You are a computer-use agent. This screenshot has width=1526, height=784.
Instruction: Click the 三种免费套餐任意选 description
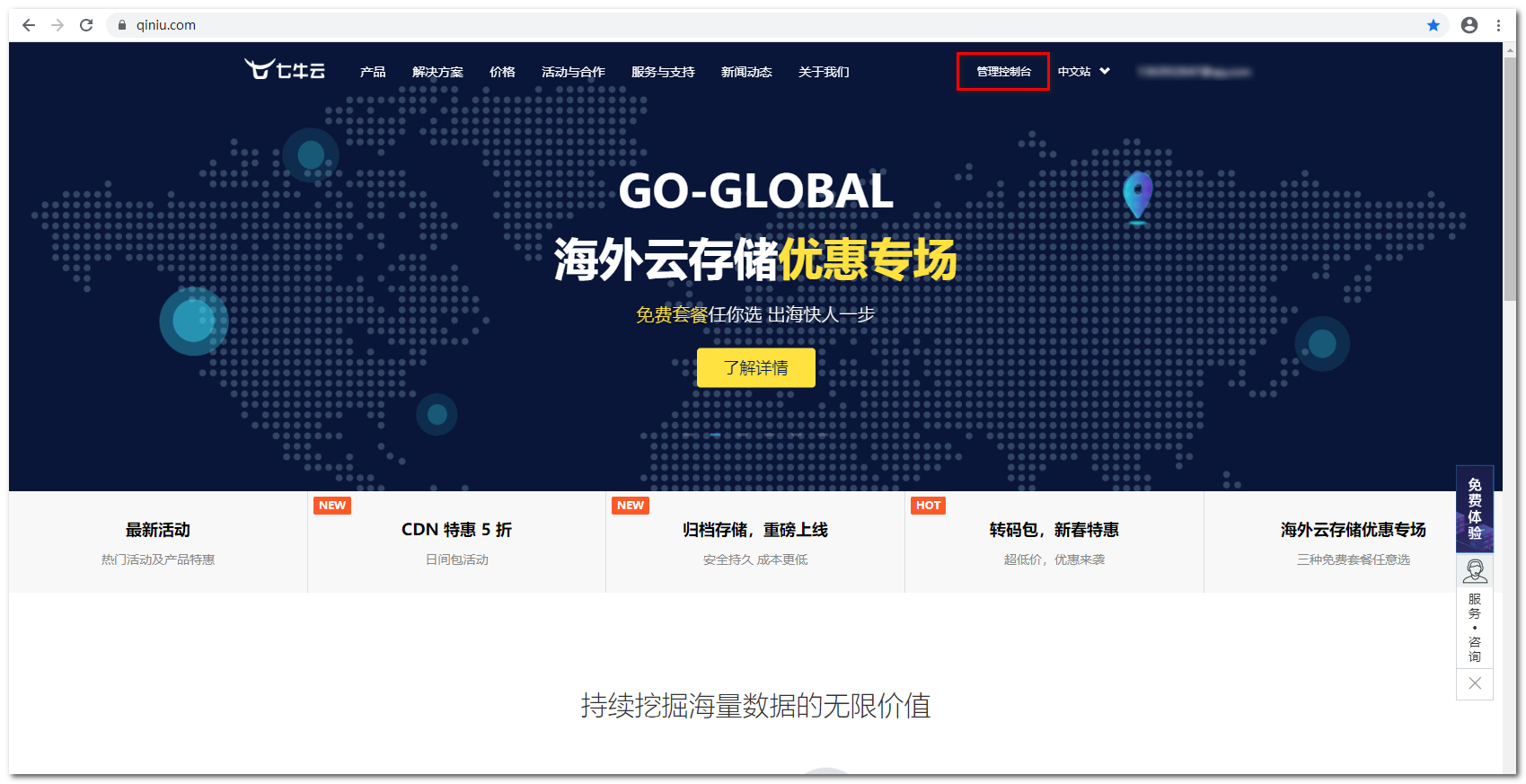[1354, 559]
